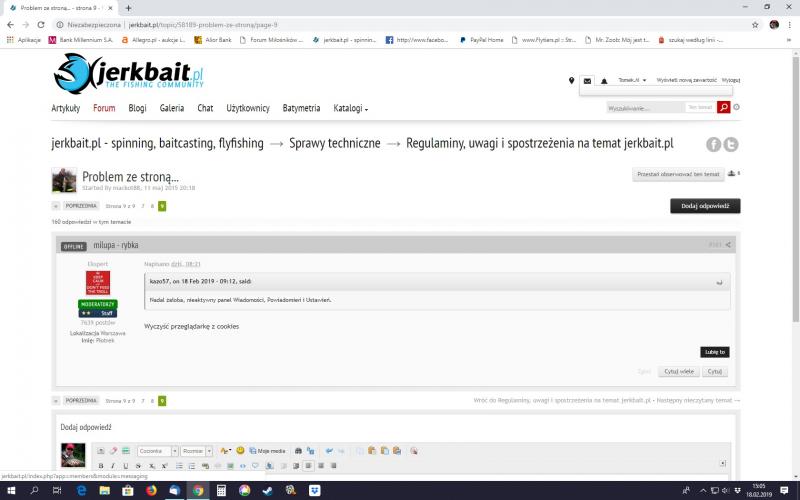This screenshot has width=800, height=500.
Task: Open the Katalogi dropdown menu
Action: click(x=350, y=108)
